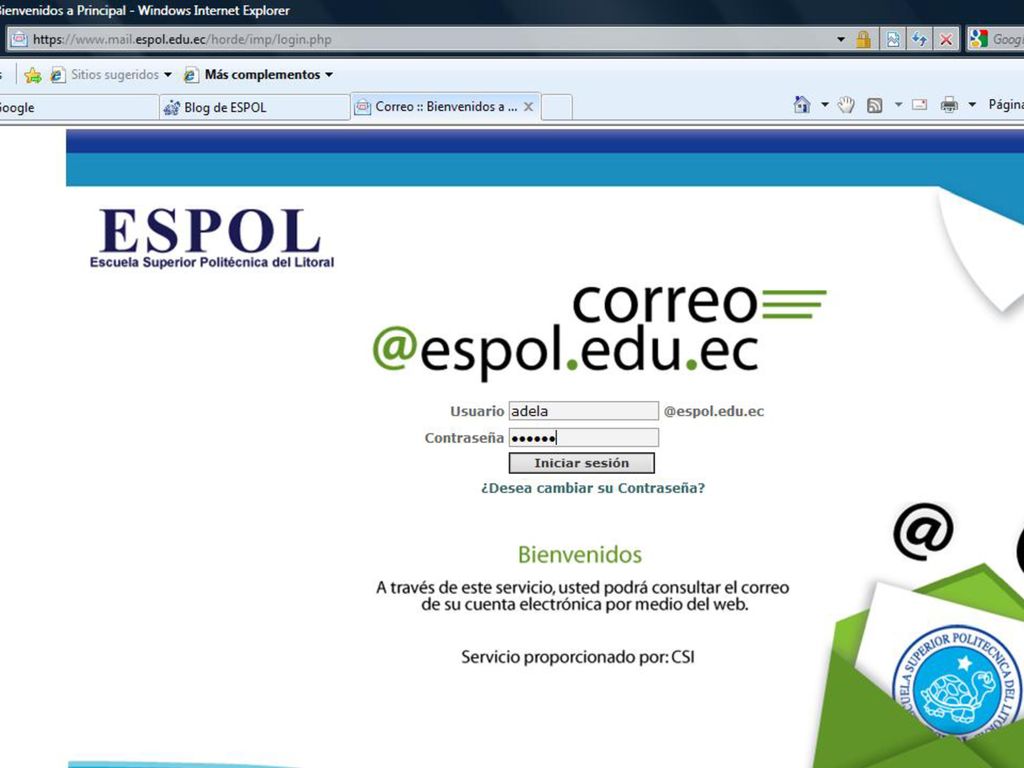Click the Favorites star icon
The width and height of the screenshot is (1024, 768).
pyautogui.click(x=32, y=75)
